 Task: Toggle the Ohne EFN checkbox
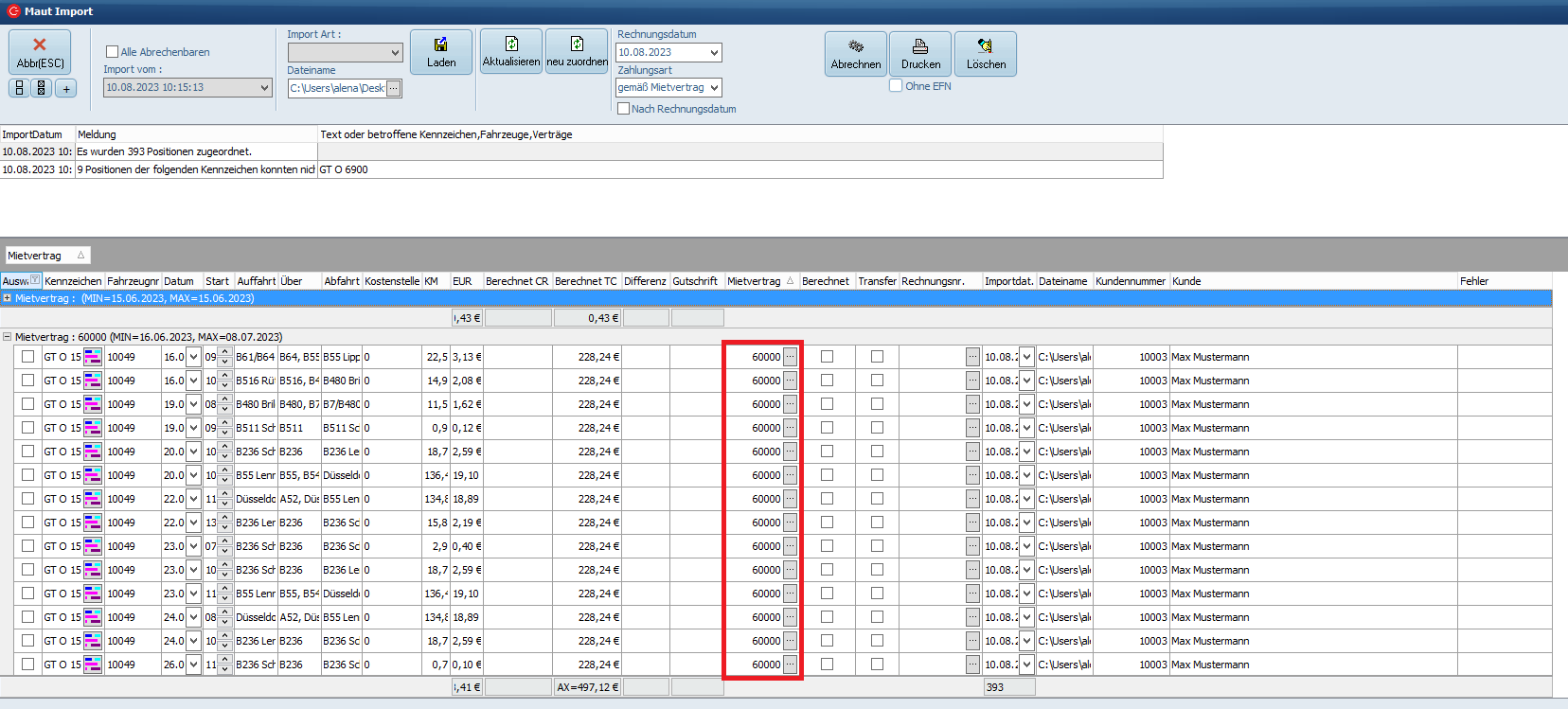click(896, 86)
